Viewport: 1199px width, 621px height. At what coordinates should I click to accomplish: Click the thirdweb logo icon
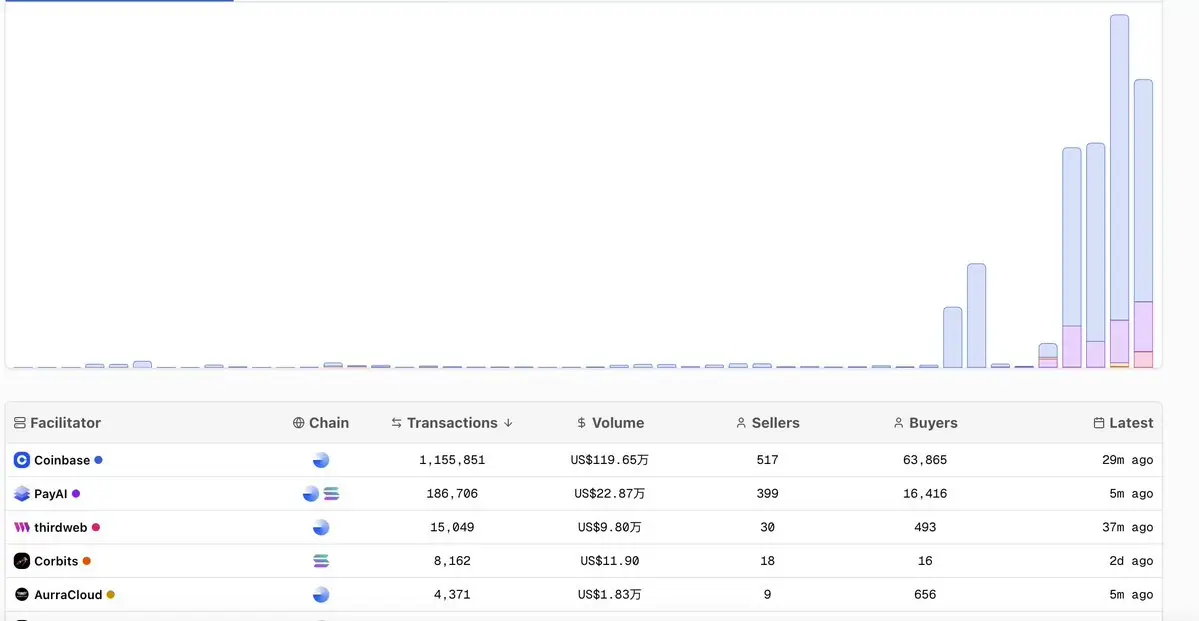click(x=21, y=528)
